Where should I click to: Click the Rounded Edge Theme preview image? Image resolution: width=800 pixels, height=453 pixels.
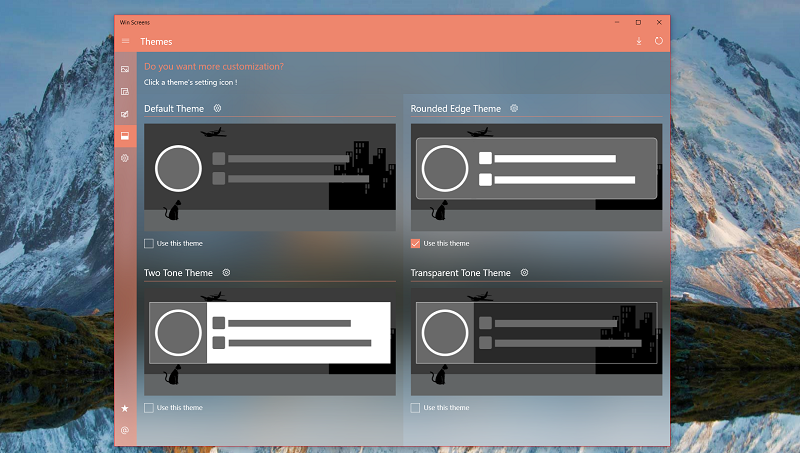click(536, 178)
